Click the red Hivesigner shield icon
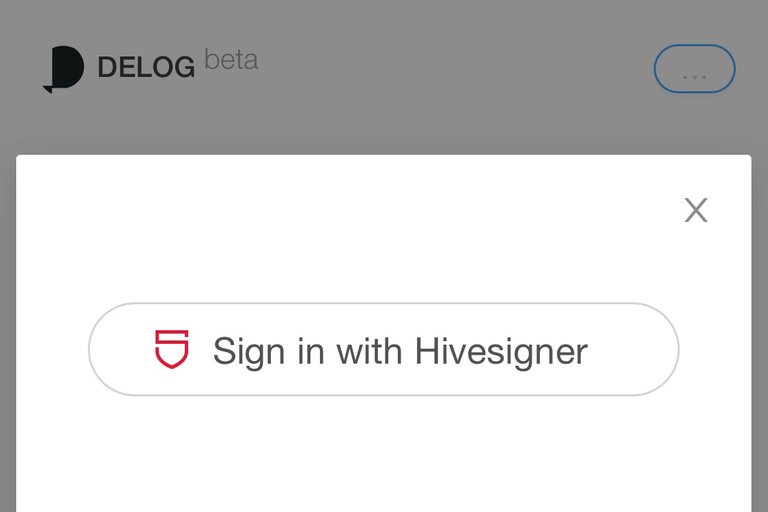768x512 pixels. [171, 349]
